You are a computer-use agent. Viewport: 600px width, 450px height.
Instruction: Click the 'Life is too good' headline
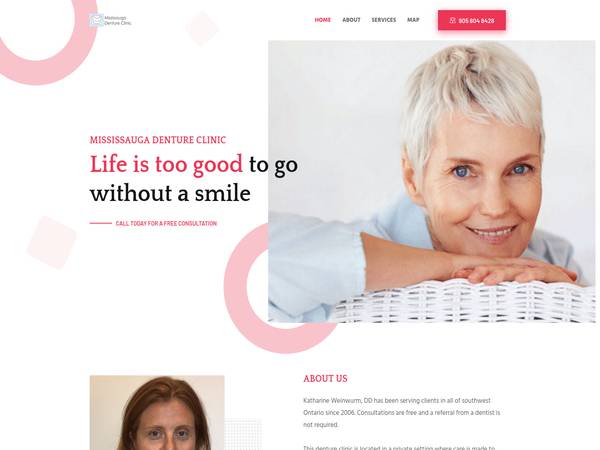pyautogui.click(x=166, y=165)
